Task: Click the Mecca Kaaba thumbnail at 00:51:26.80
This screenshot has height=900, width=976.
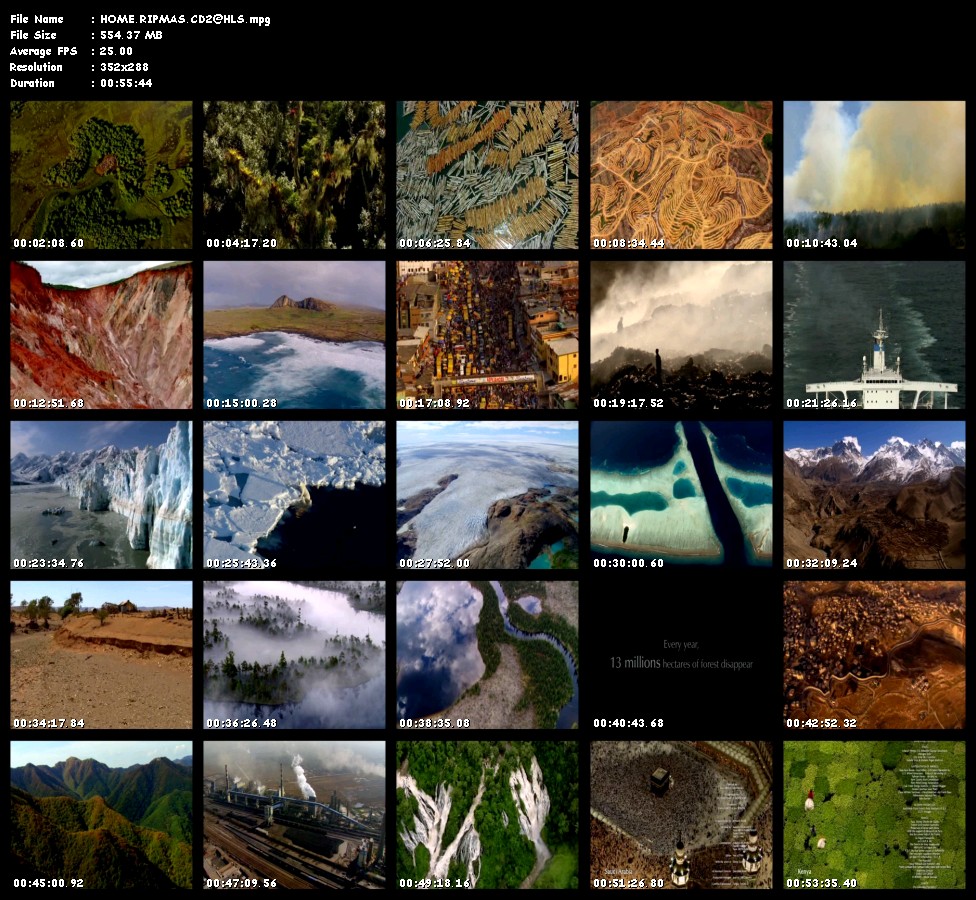Action: click(x=682, y=815)
